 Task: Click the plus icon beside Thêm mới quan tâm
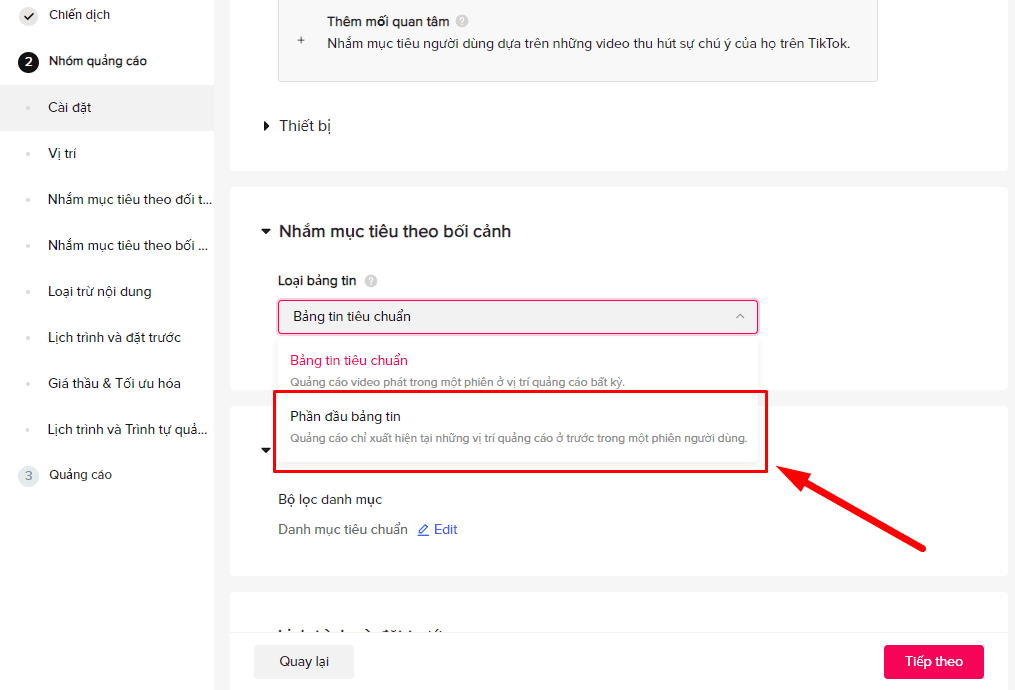coord(300,41)
